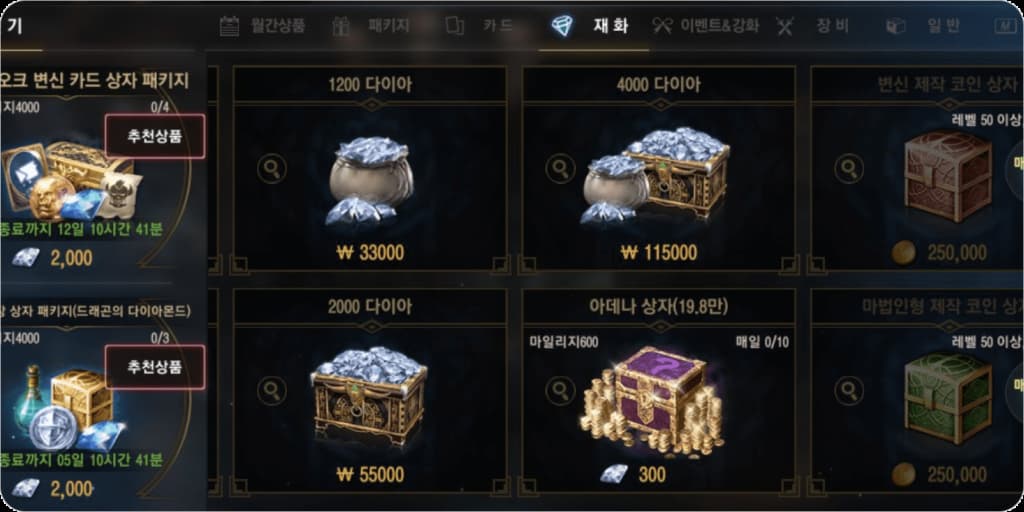The height and width of the screenshot is (512, 1024).
Task: Click the magnifier on 변신 제작 코인 상자
Action: tap(848, 169)
